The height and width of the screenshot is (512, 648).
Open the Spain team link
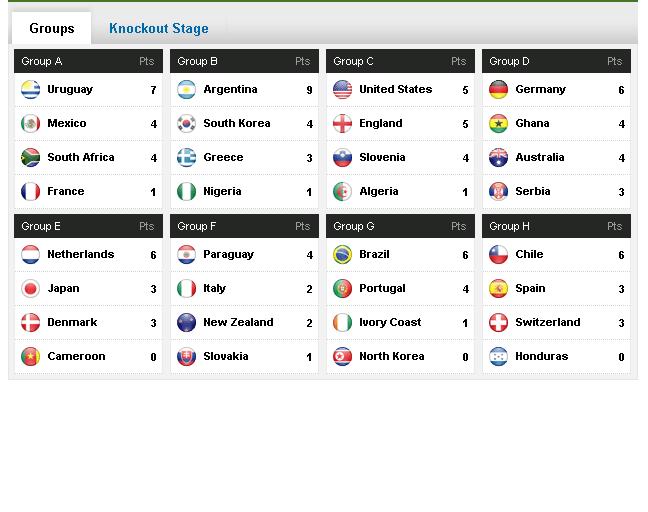[x=530, y=288]
